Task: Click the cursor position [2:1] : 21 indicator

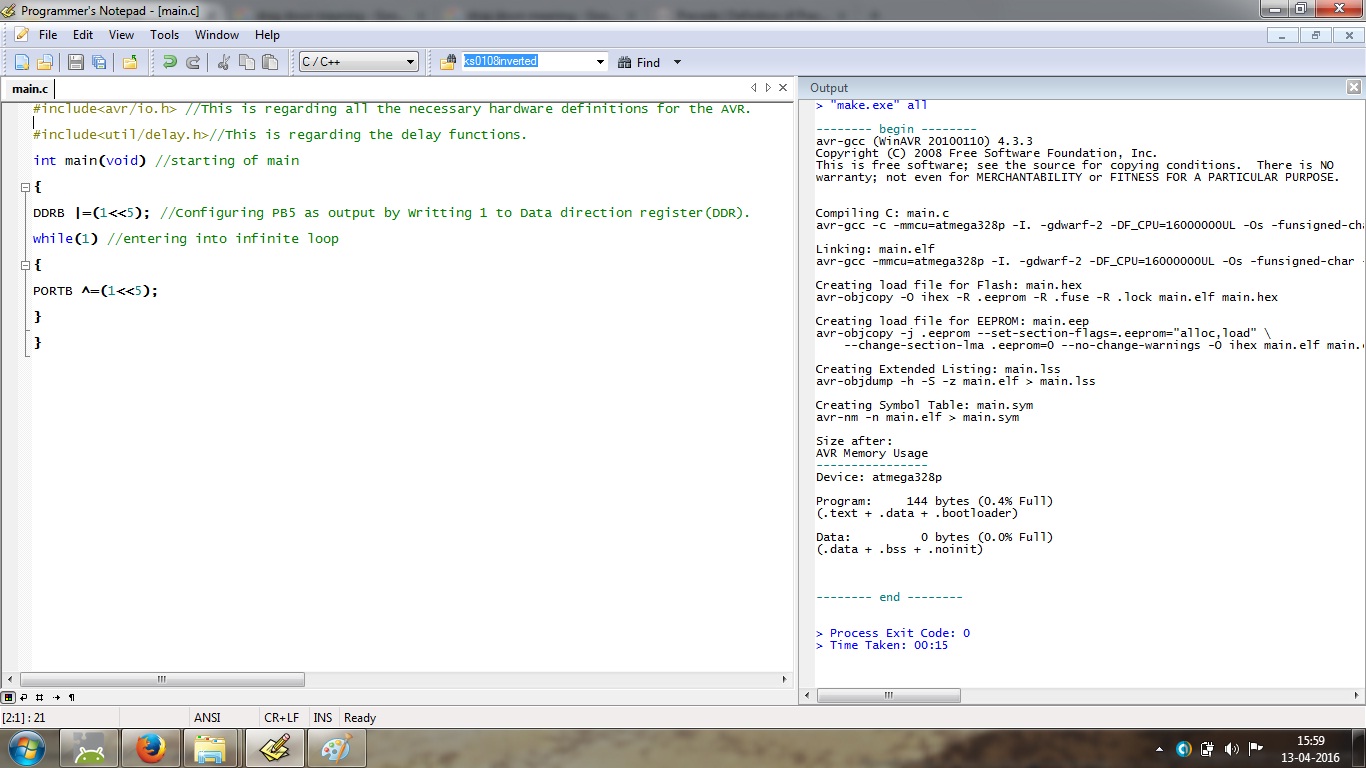Action: (x=25, y=718)
